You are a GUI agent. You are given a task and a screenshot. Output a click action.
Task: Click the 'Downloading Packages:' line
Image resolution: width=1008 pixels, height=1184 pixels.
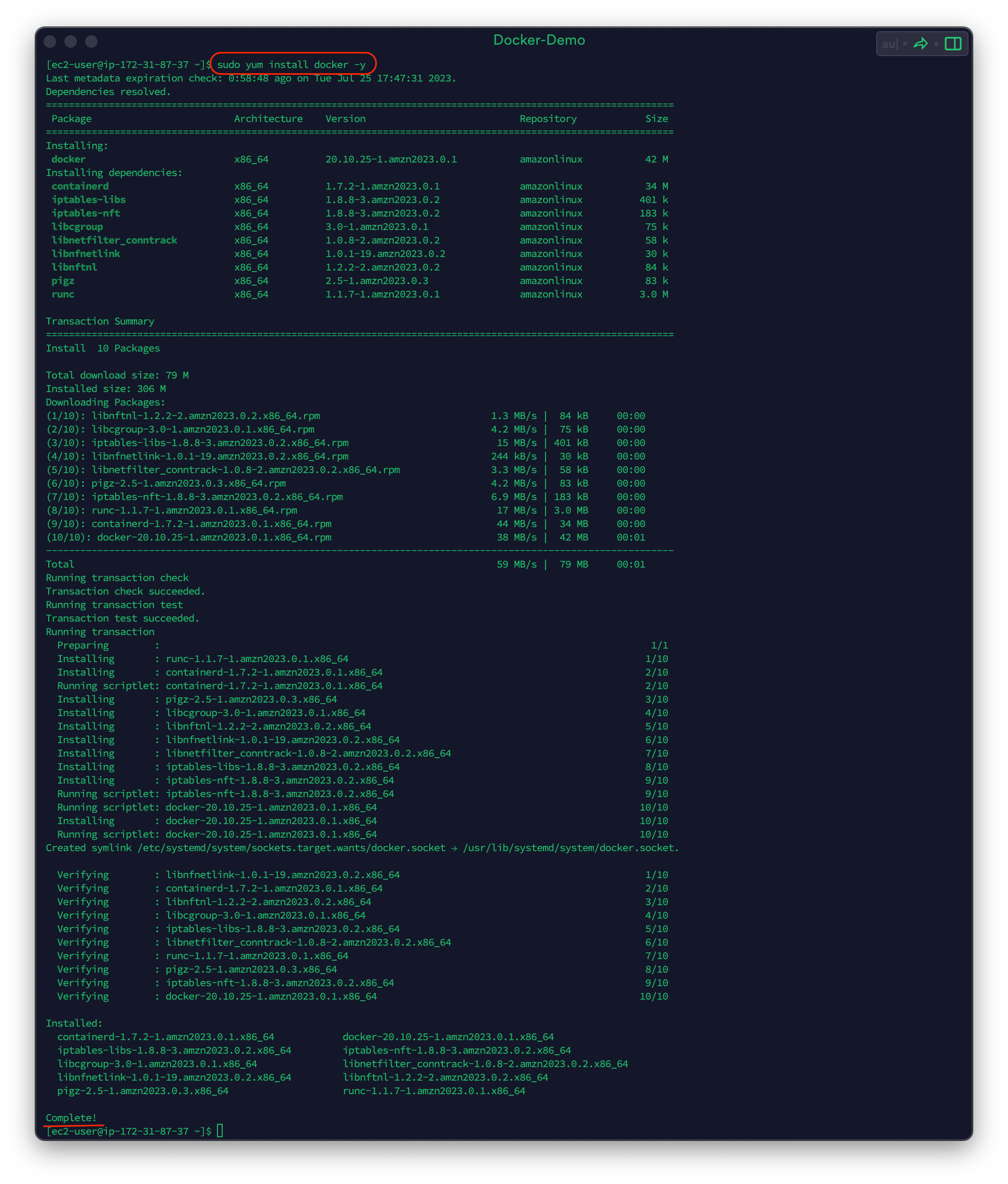[x=106, y=402]
